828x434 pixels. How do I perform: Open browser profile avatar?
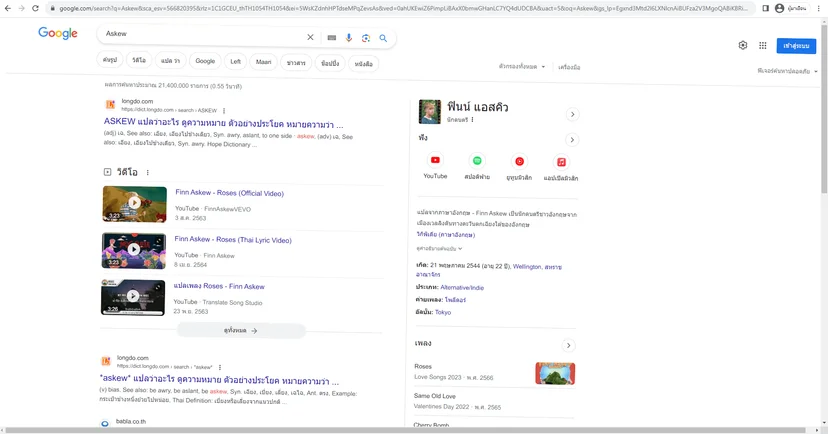779,8
